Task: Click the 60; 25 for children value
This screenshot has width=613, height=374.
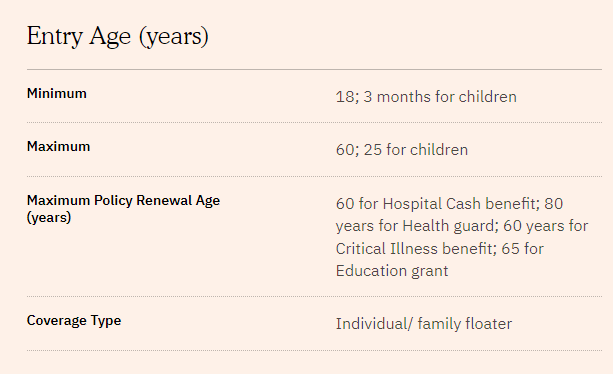Action: point(402,150)
